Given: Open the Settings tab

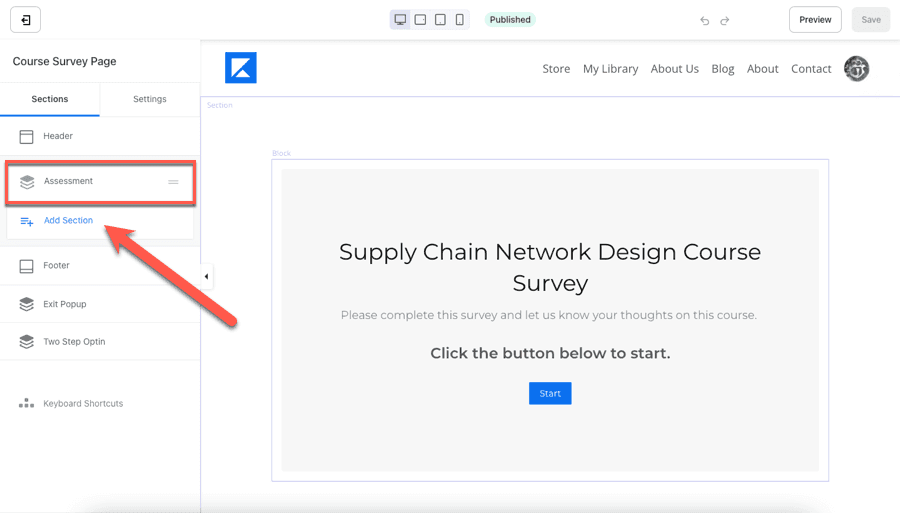Looking at the screenshot, I should 150,99.
